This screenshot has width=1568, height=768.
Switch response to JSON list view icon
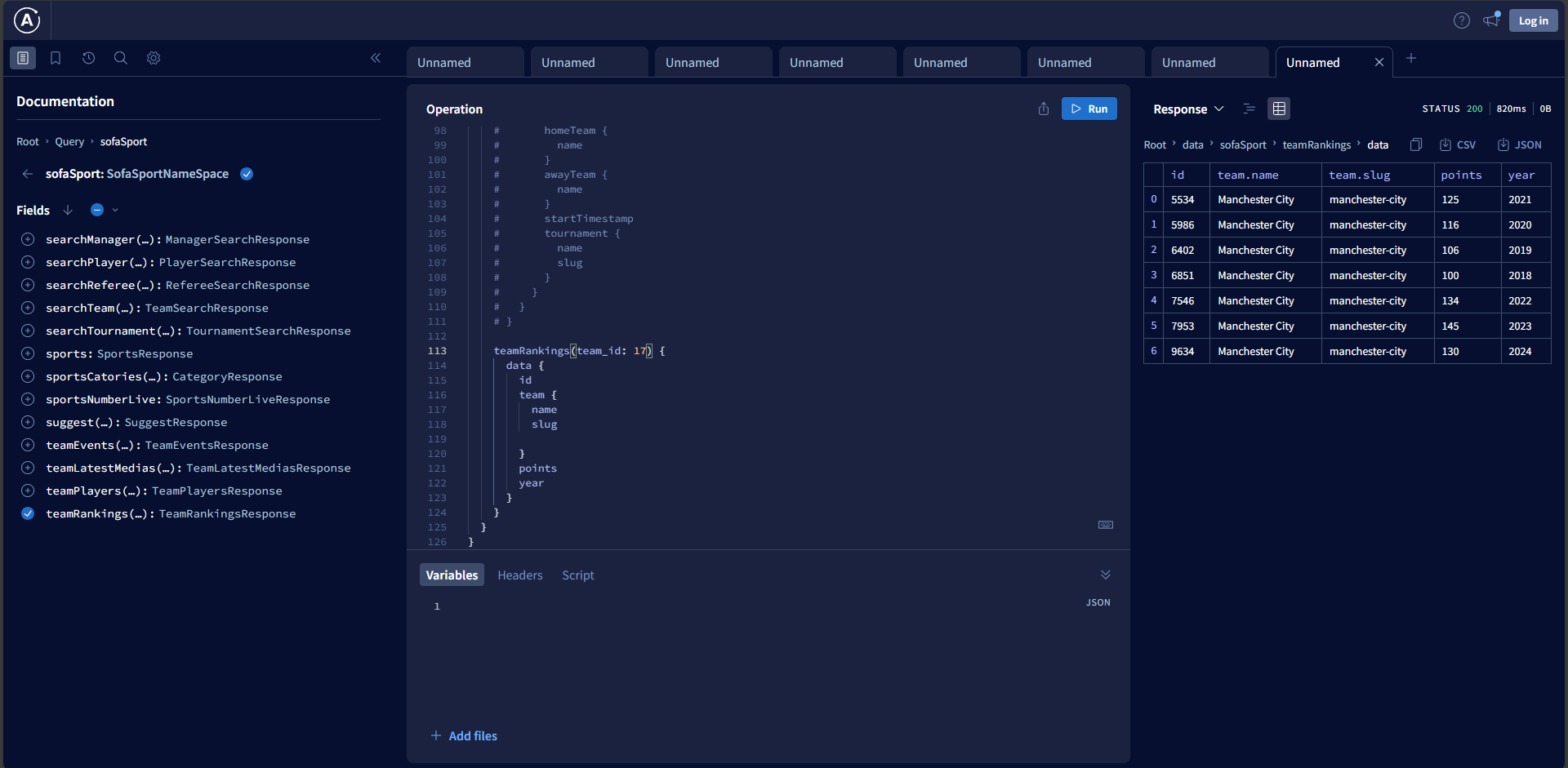(x=1249, y=109)
